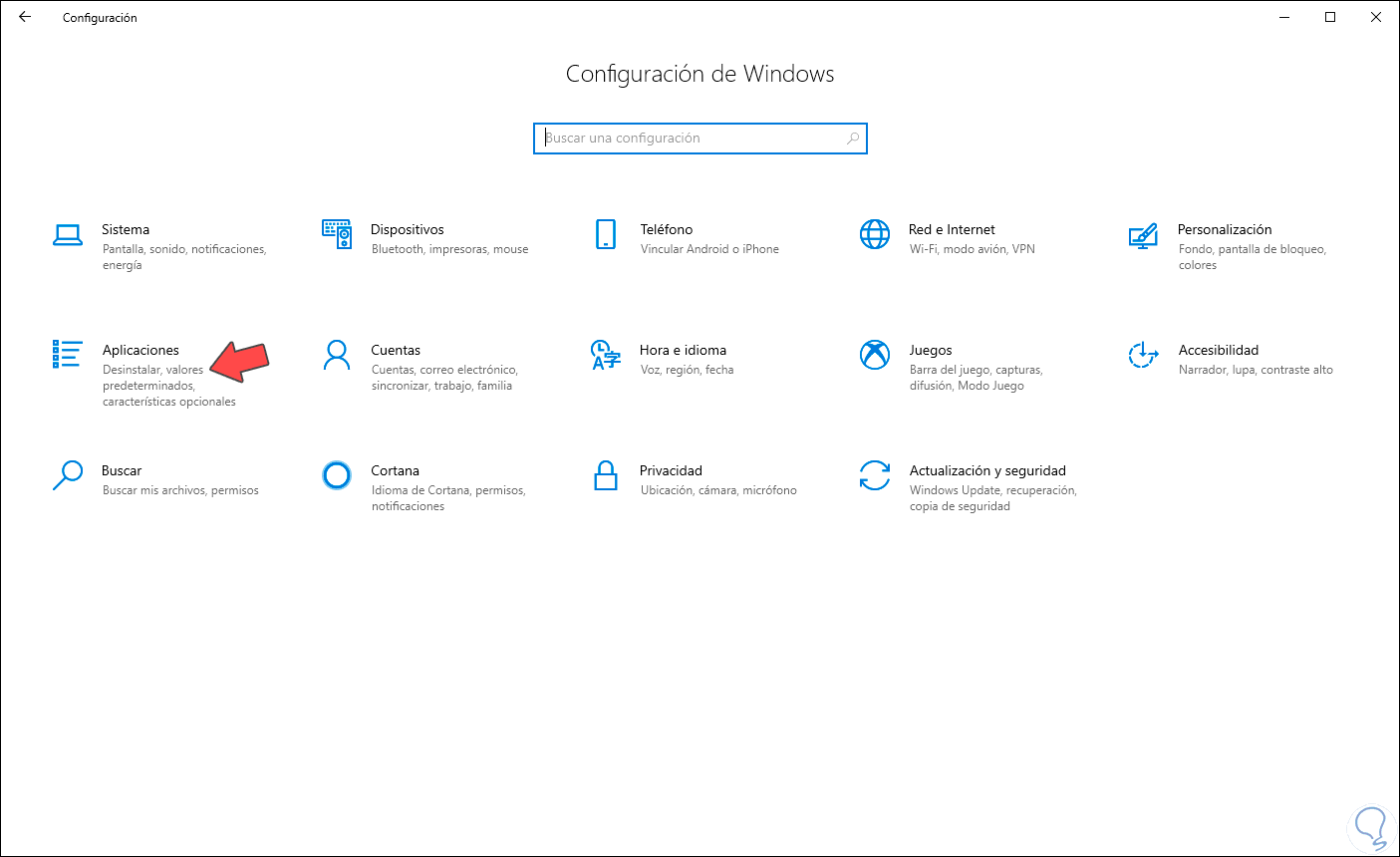Click 'Buscar mis archivos, permisos' text
Viewport: 1400px width, 857px height.
coord(180,490)
